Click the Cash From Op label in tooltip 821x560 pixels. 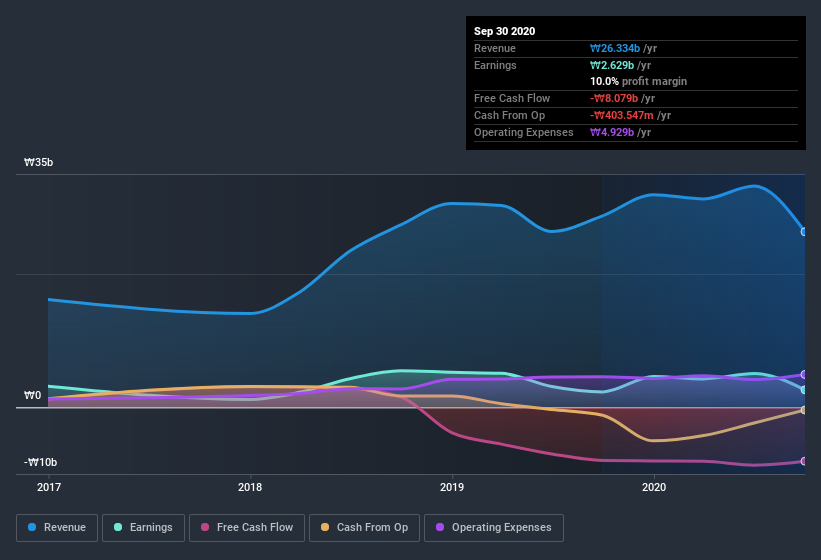pos(509,115)
